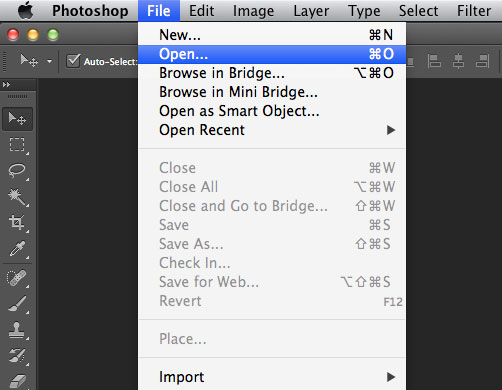Screen dimensions: 502x390
Task: Open the tool preset picker arrow
Action: [49, 61]
